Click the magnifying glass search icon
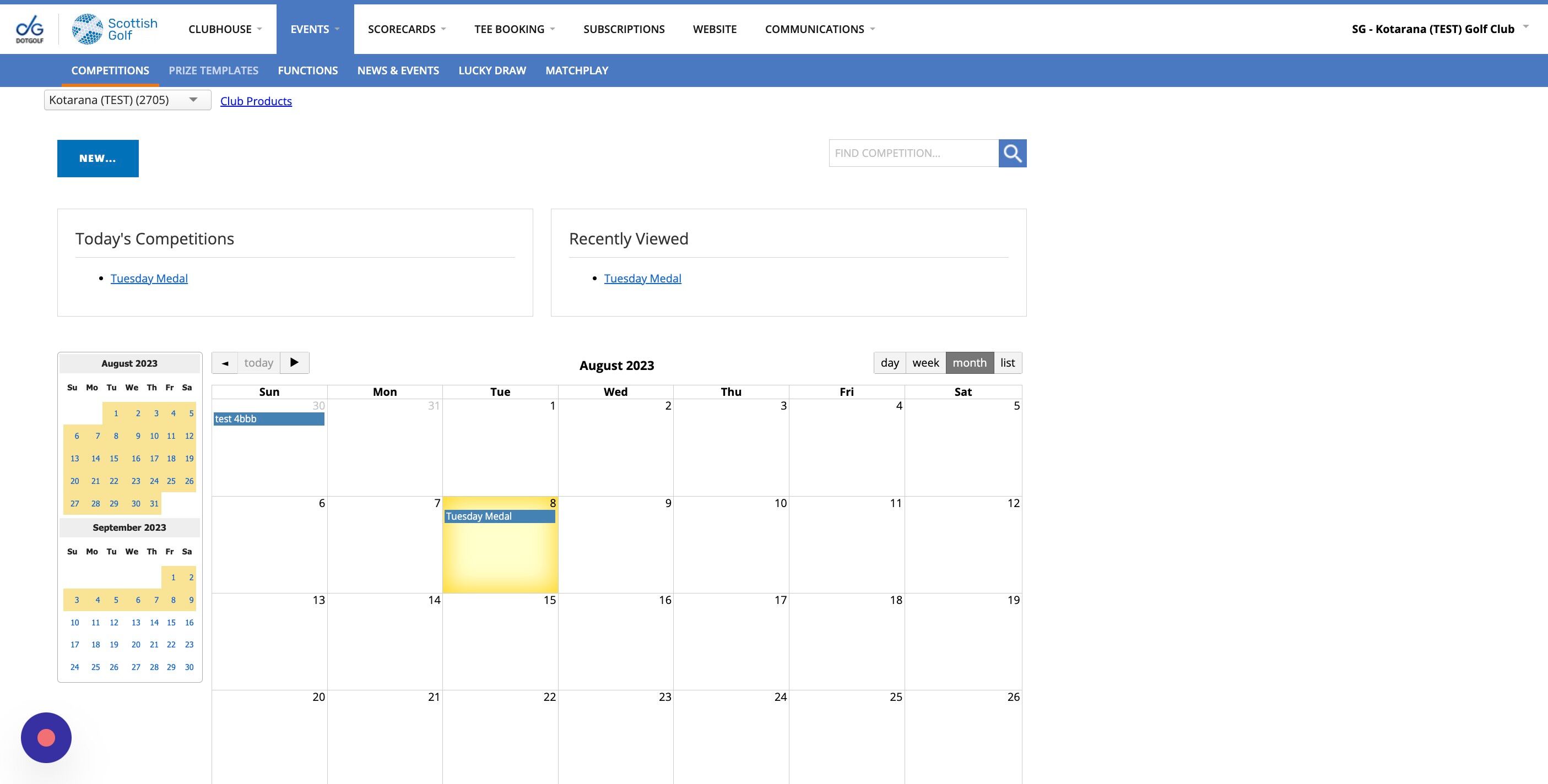Screen dimensions: 1548x784 (x=1012, y=153)
